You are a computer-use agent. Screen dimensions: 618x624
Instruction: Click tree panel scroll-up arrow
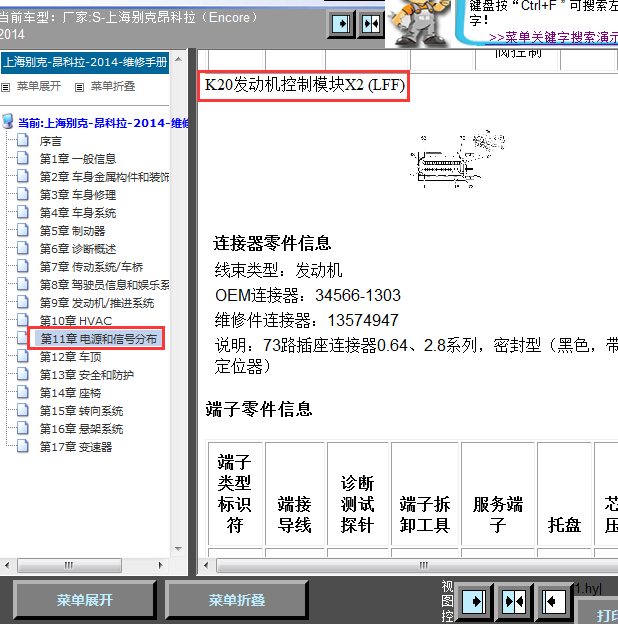pyautogui.click(x=178, y=60)
